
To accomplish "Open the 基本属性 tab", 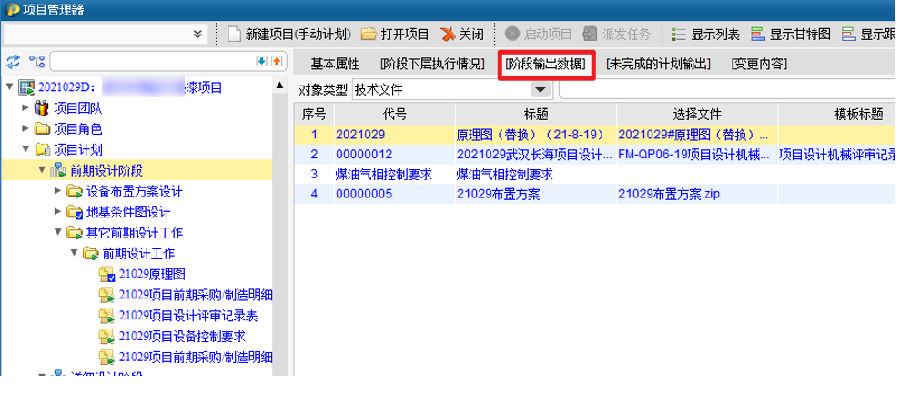I will (335, 64).
